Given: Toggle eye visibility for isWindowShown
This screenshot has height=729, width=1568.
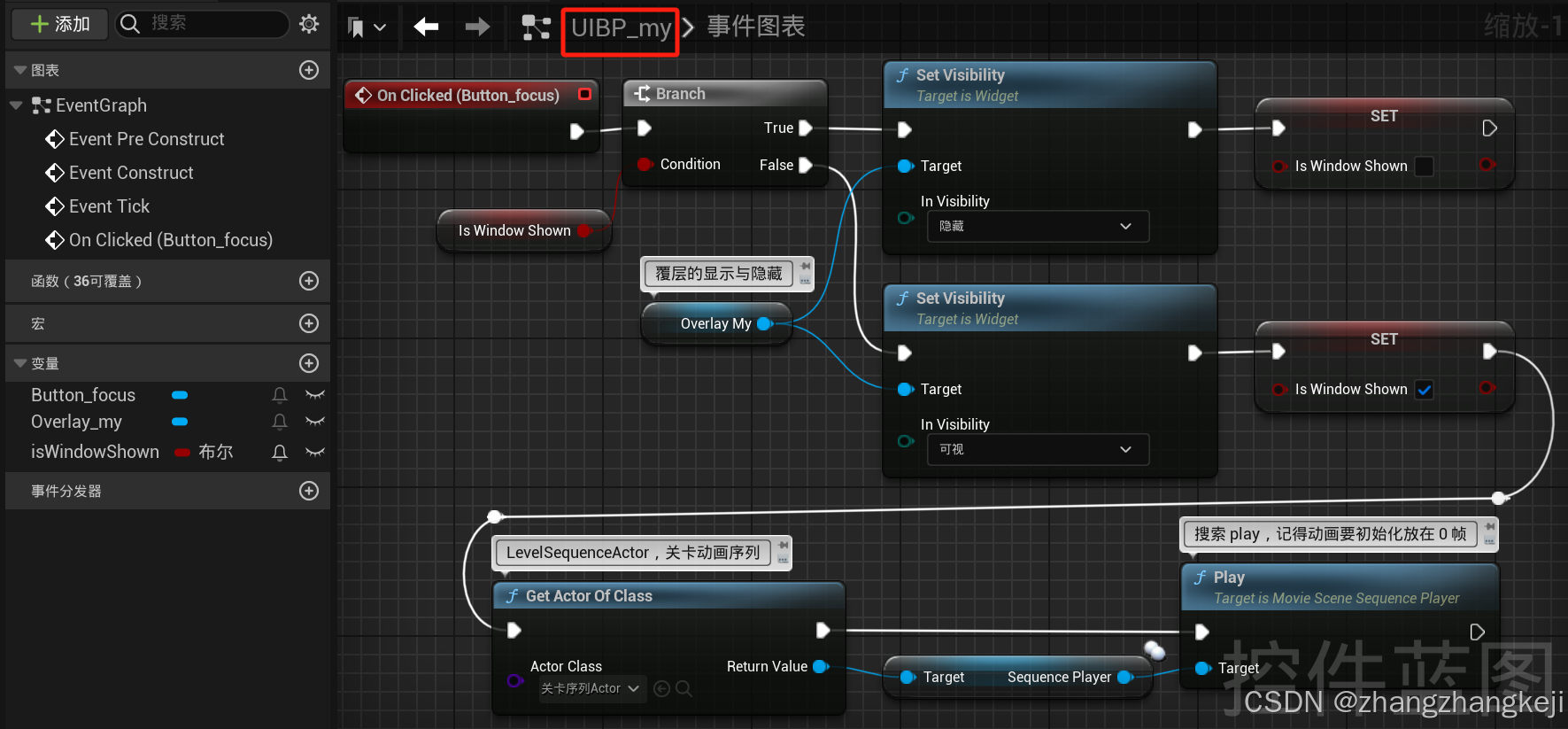Looking at the screenshot, I should coord(314,453).
